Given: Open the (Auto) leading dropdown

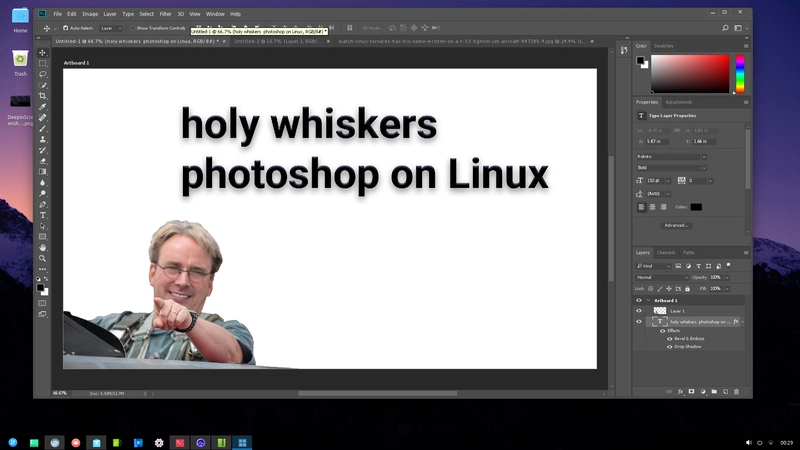Looking at the screenshot, I should pyautogui.click(x=668, y=194).
